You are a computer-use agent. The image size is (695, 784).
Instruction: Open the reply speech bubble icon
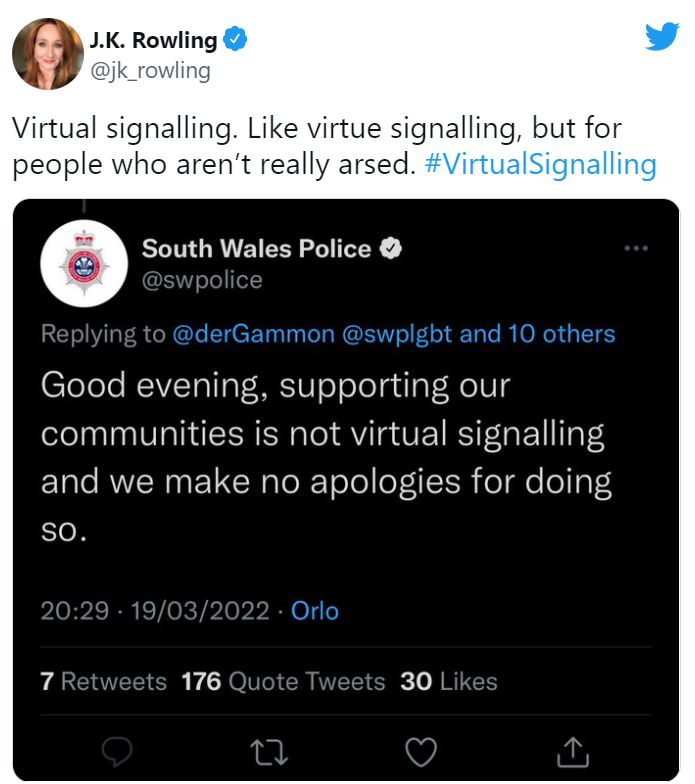[x=116, y=751]
